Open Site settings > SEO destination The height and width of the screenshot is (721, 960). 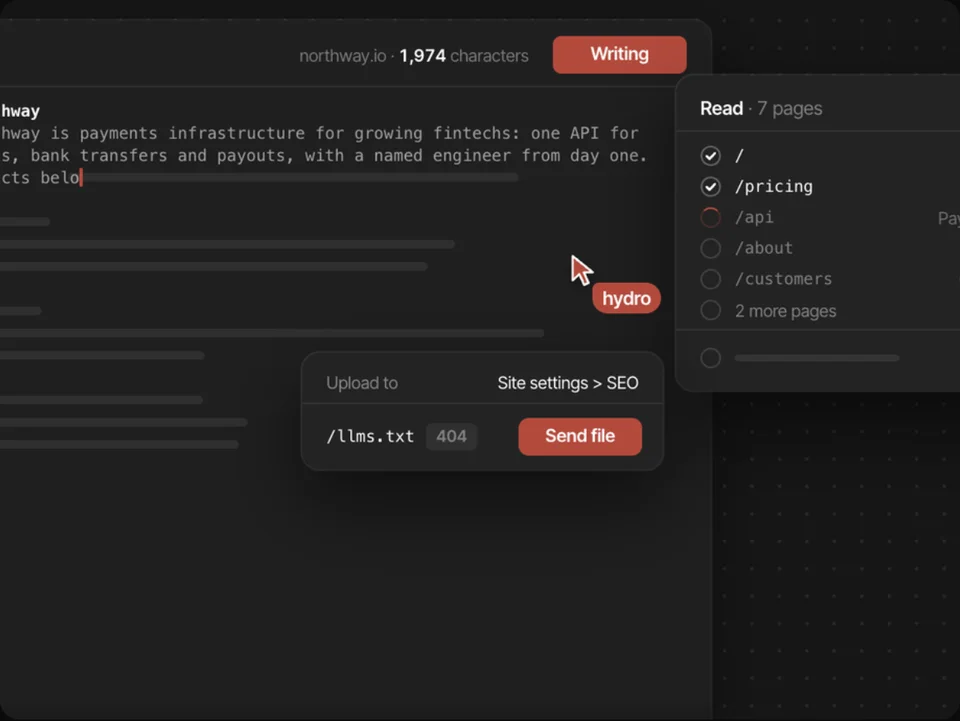click(568, 383)
